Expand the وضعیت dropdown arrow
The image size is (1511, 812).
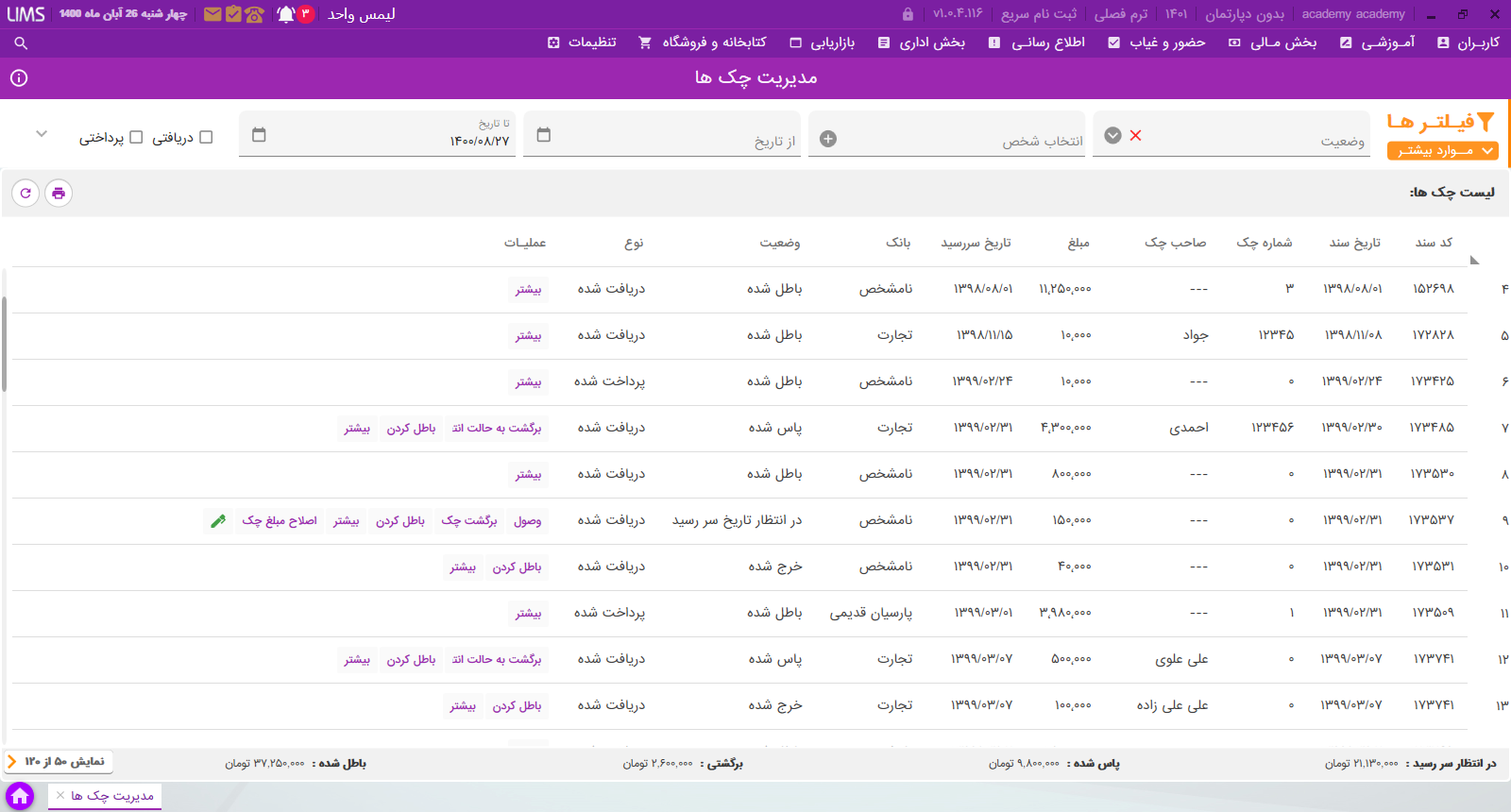(1113, 135)
